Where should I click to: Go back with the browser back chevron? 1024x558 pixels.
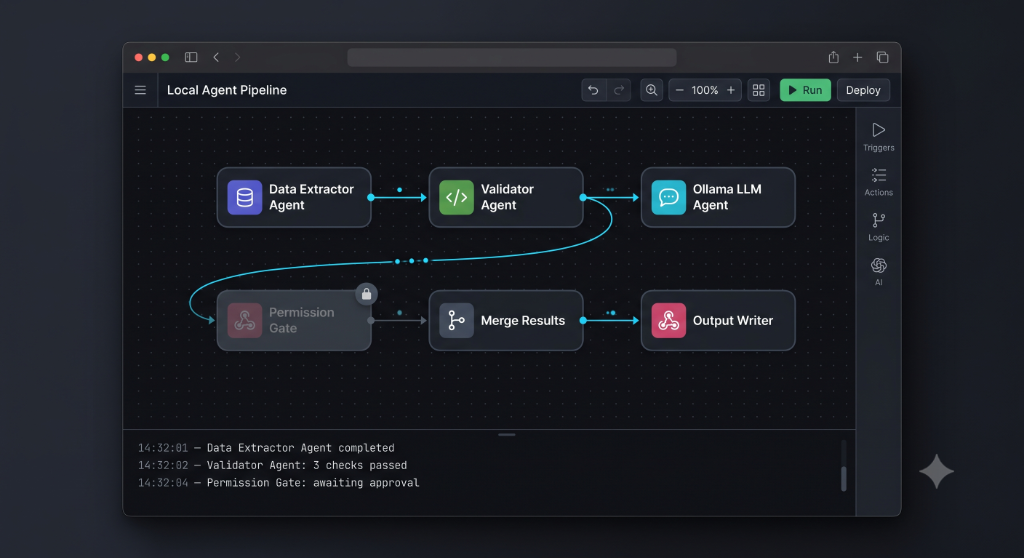(x=216, y=57)
